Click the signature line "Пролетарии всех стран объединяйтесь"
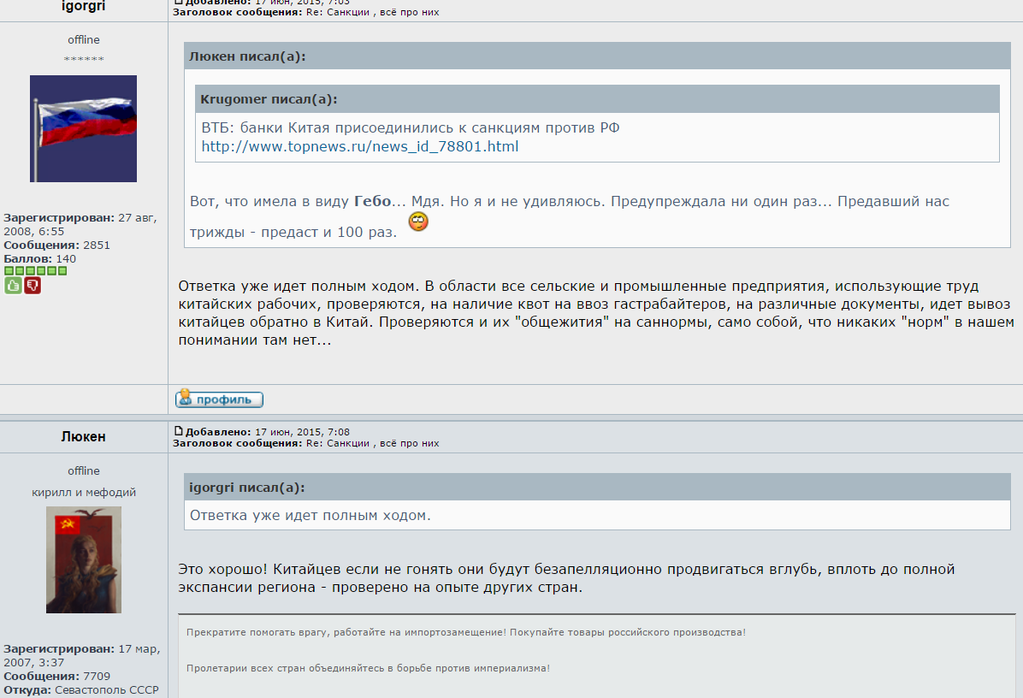1023x698 pixels. [x=368, y=668]
